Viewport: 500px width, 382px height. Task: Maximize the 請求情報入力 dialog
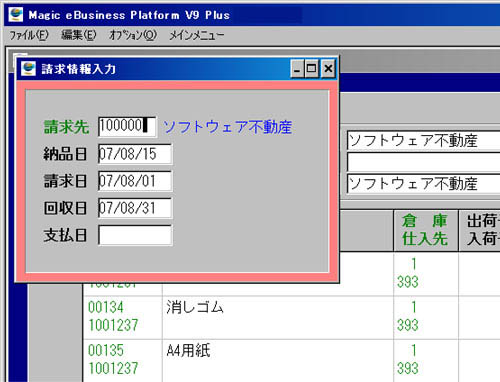312,69
